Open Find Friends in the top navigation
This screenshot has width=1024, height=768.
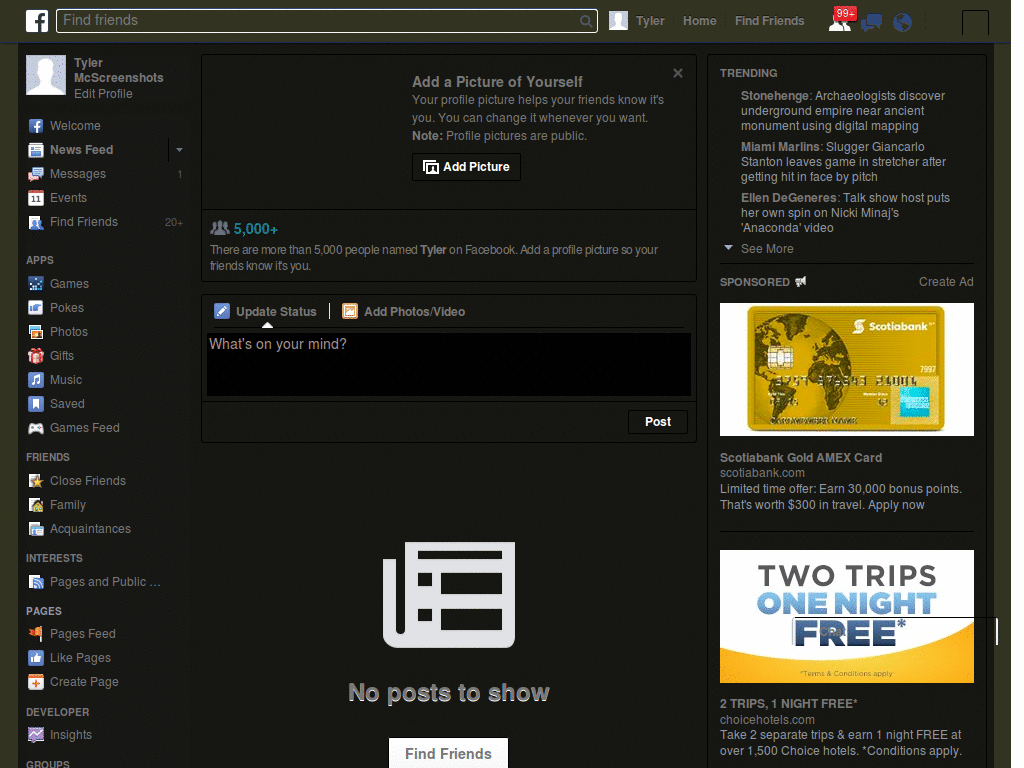tap(769, 21)
